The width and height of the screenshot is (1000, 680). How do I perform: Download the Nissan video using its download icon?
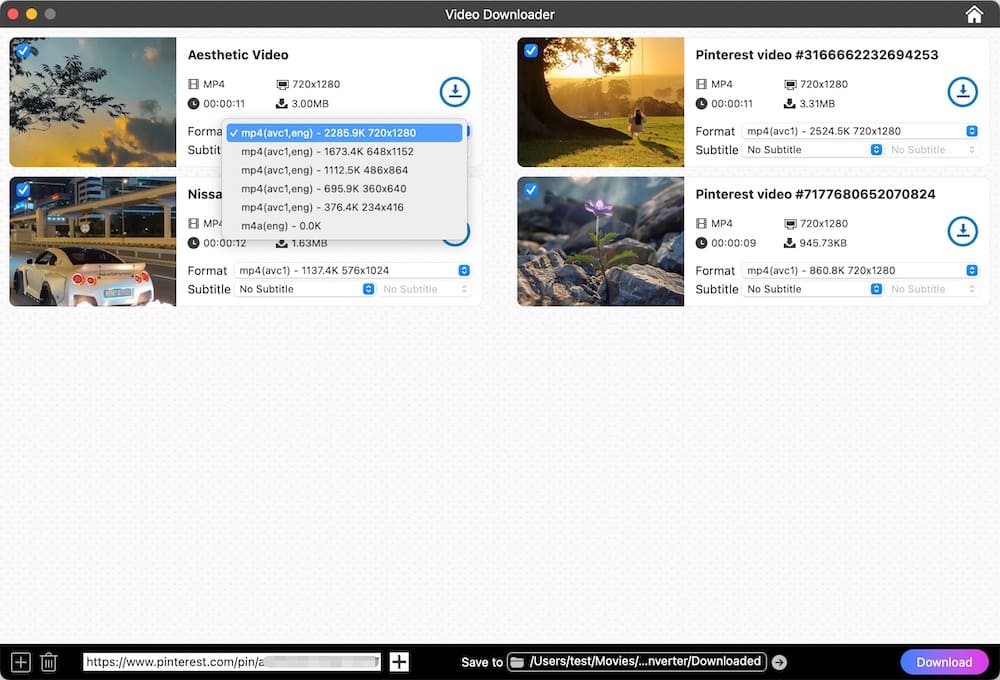coord(455,231)
